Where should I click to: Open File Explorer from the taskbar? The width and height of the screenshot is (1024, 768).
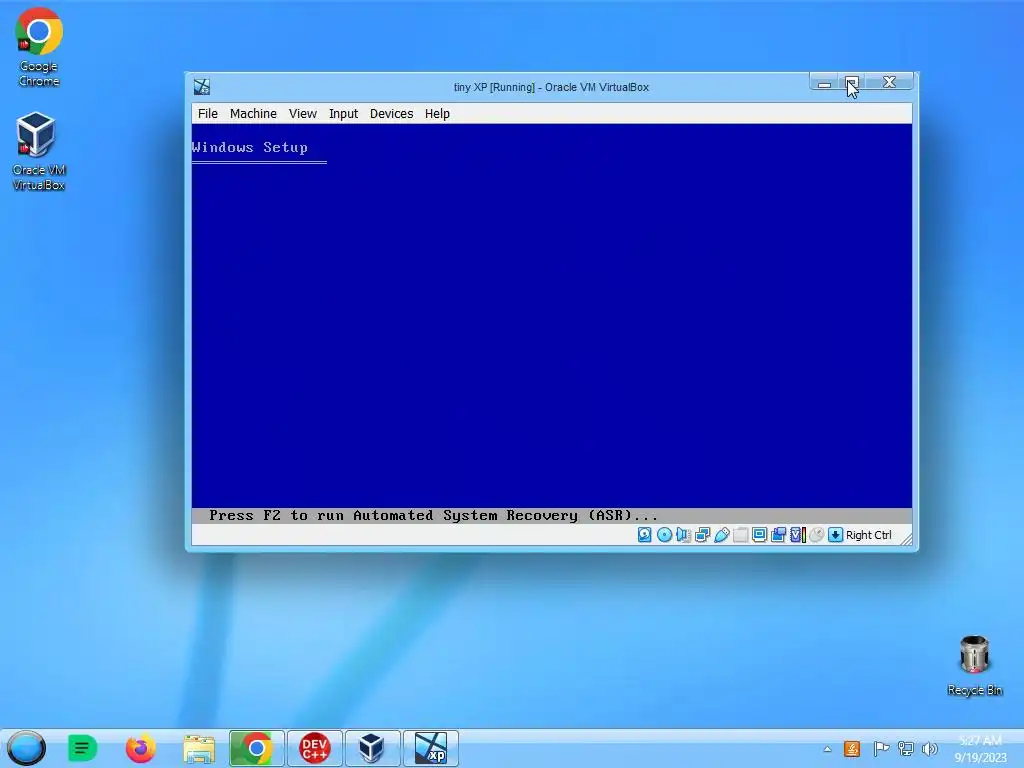pyautogui.click(x=199, y=748)
